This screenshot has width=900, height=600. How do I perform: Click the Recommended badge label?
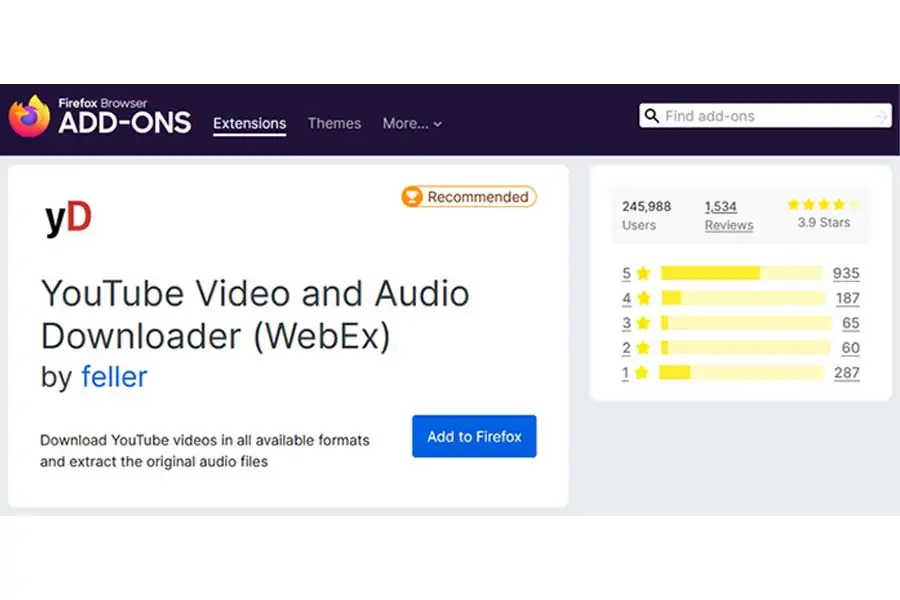(477, 197)
